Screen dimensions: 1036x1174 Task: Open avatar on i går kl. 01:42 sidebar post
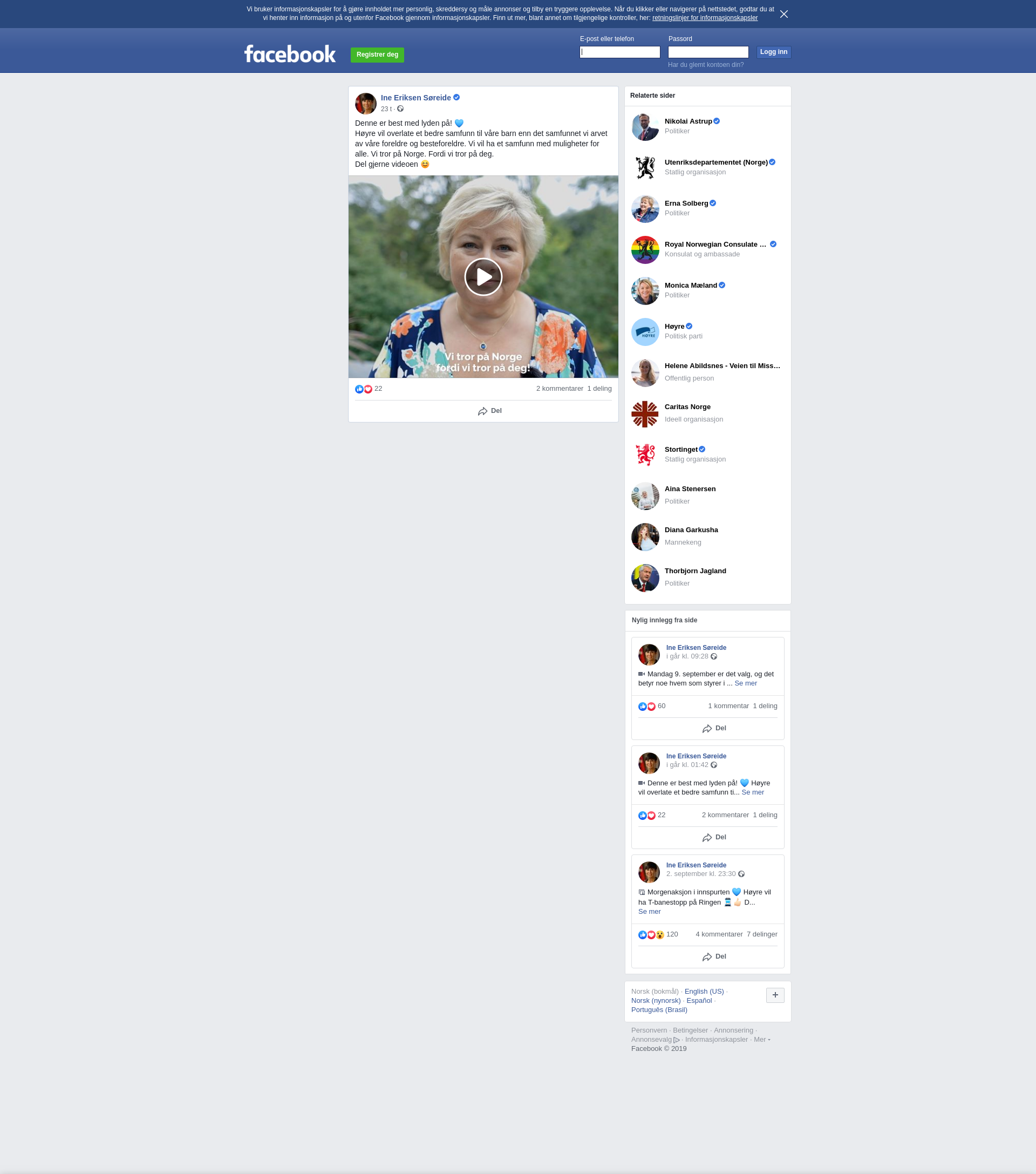(x=649, y=764)
